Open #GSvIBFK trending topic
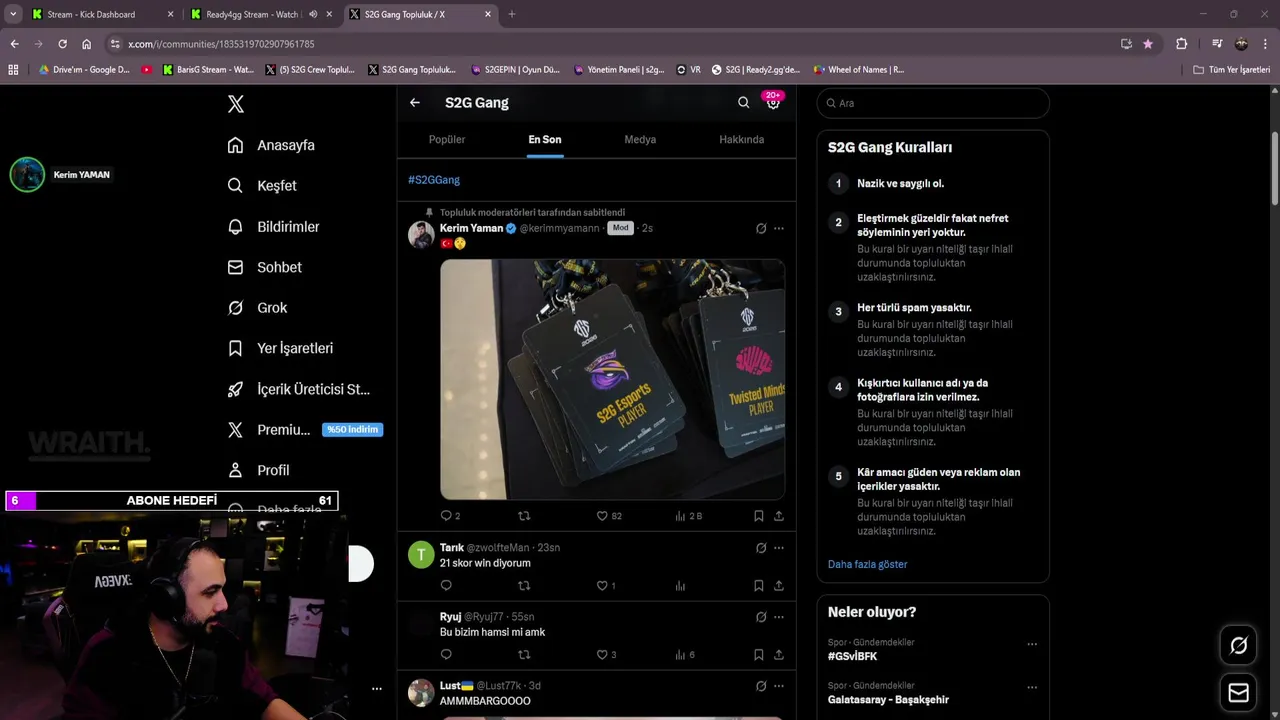The height and width of the screenshot is (720, 1280). 852,656
